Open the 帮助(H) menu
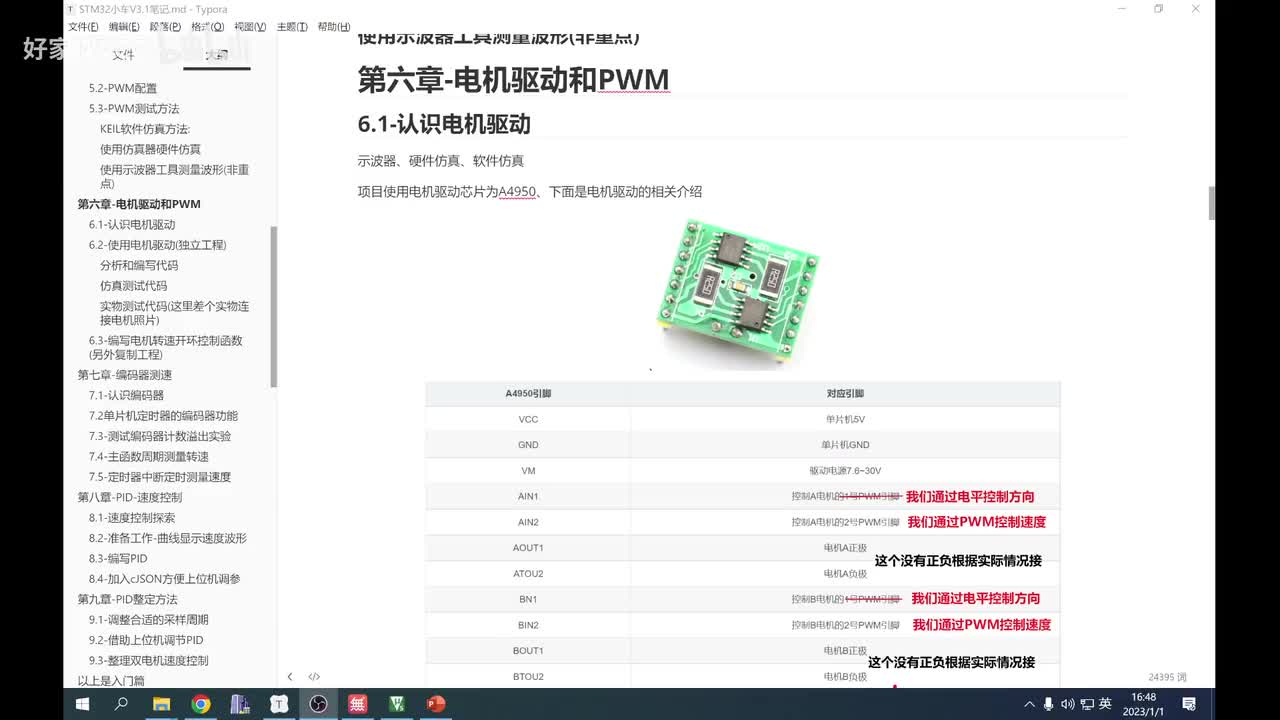The height and width of the screenshot is (720, 1280). (333, 27)
